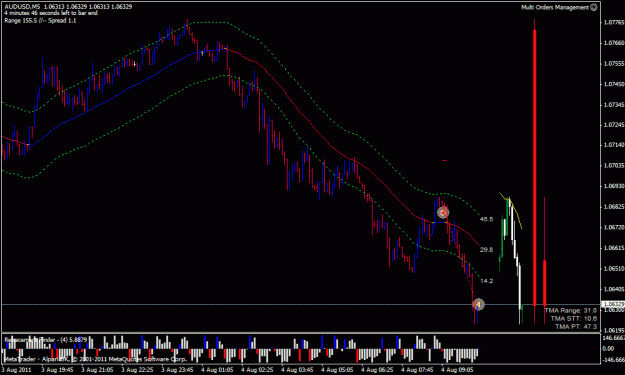
Task: Select the small red dash marker above 1.07035
Action: tap(445, 161)
